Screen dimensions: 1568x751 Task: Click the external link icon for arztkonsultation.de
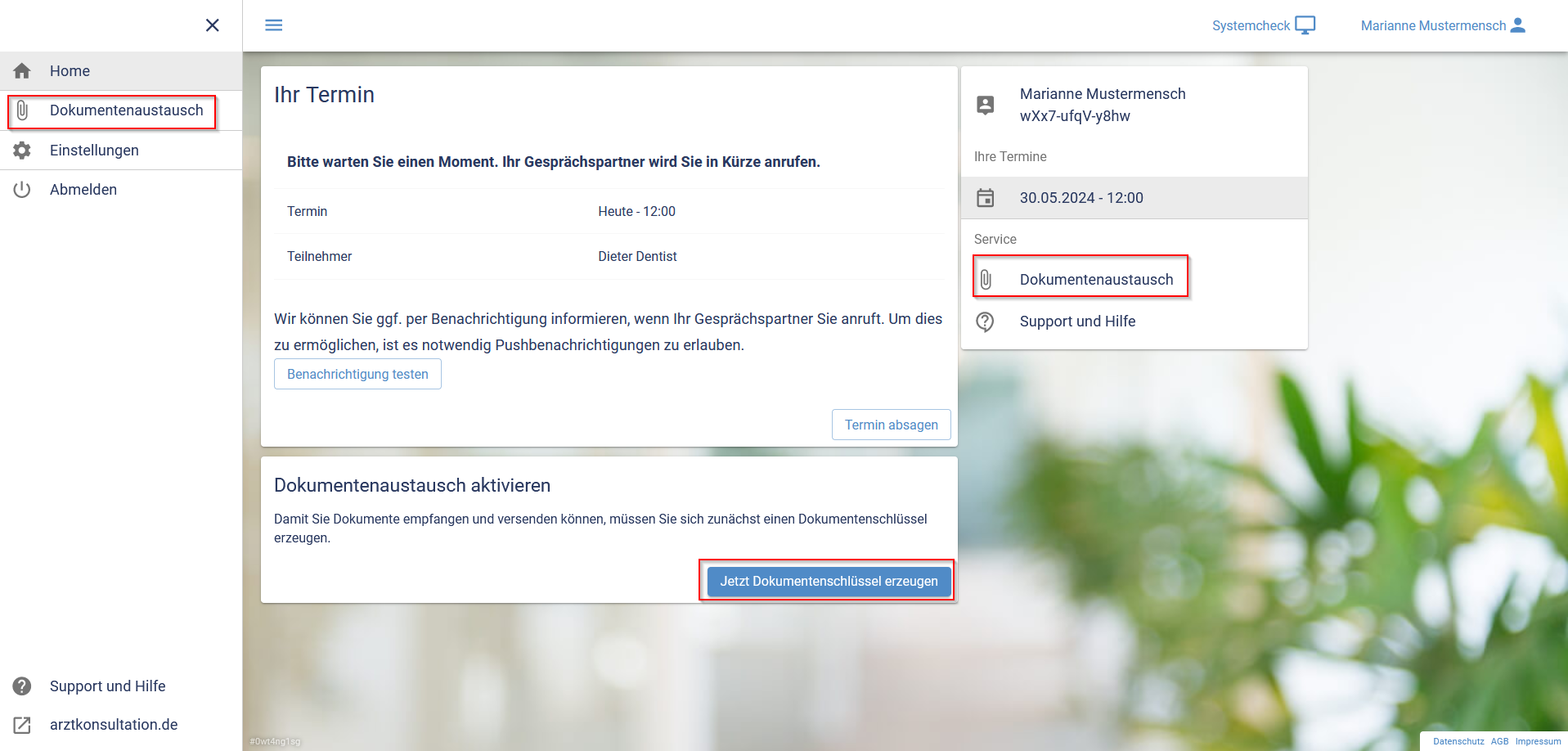click(22, 725)
